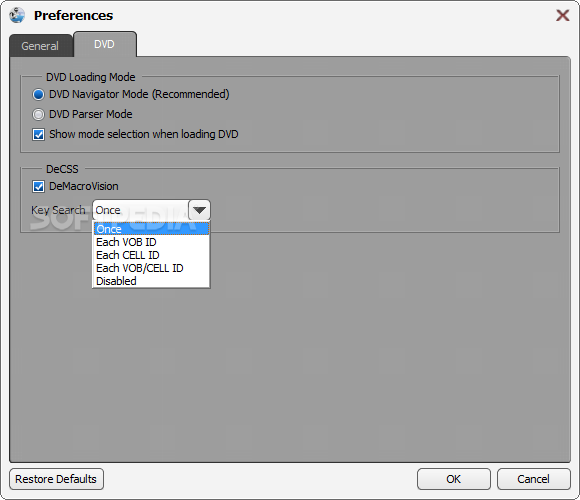Choose Each VOB ID option

point(151,242)
